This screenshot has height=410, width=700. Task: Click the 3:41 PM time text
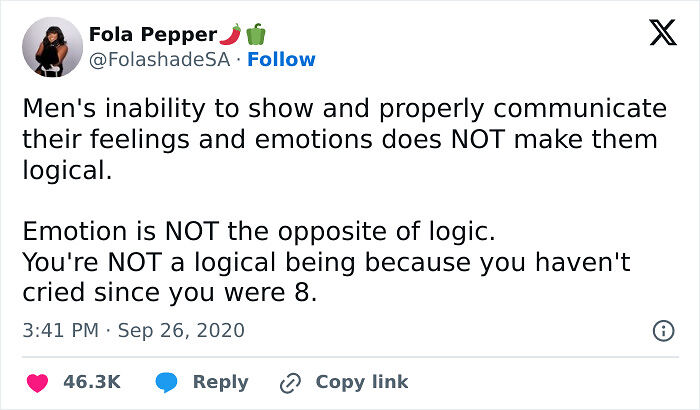tap(59, 330)
